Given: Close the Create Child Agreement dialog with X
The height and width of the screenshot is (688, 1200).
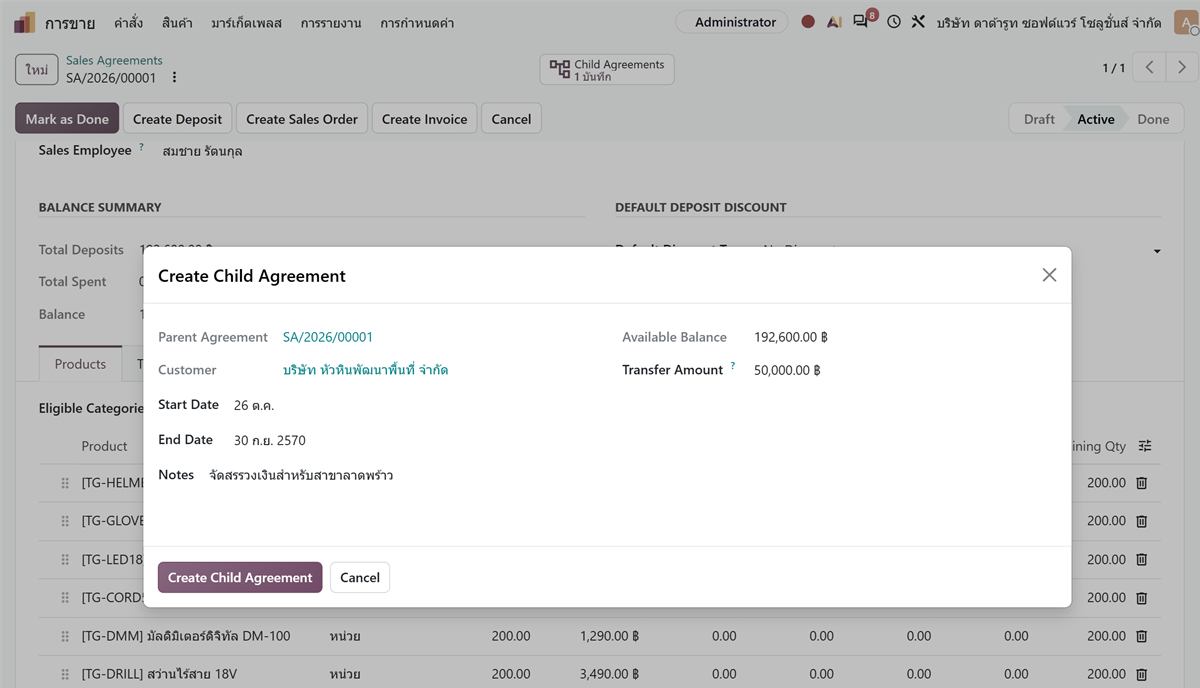Looking at the screenshot, I should (1049, 275).
